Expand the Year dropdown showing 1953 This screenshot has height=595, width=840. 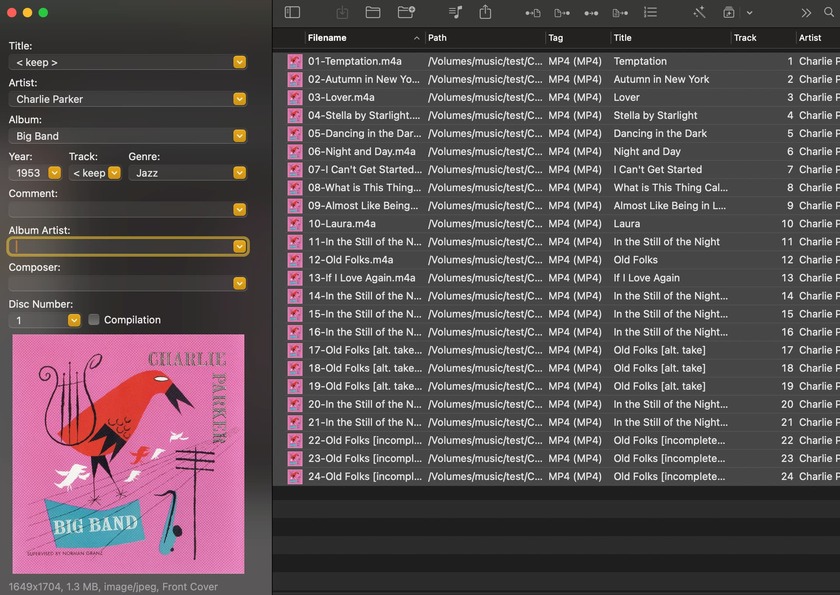[54, 173]
